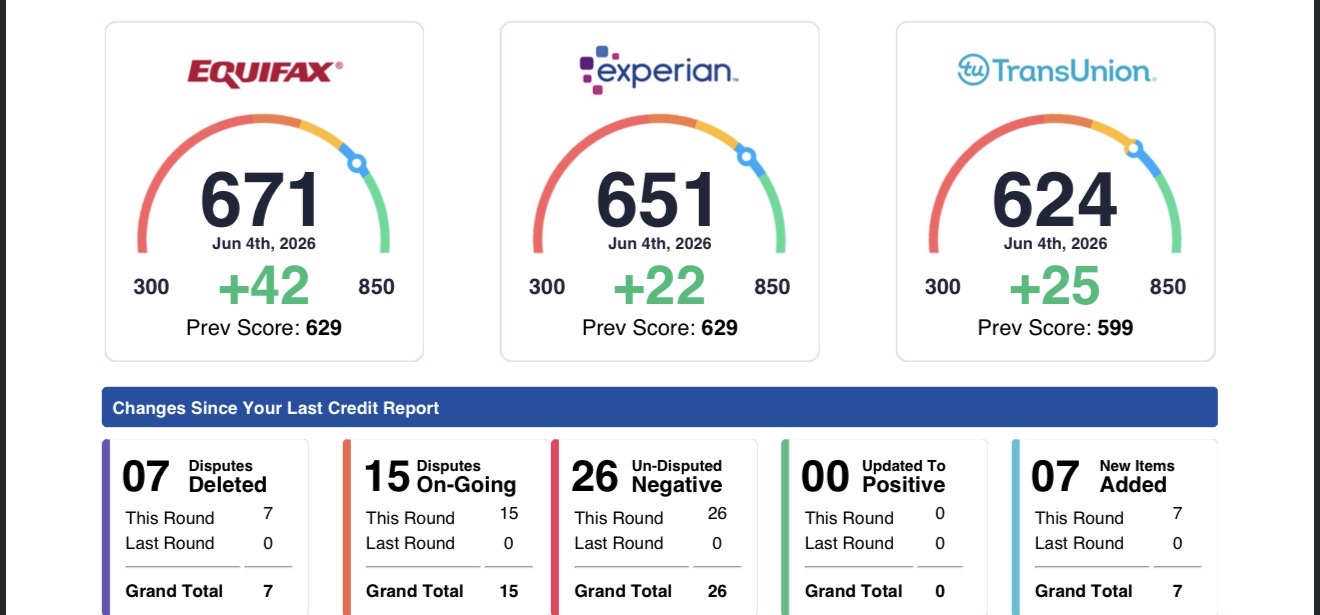Click the TransUnion logo
1320x615 pixels.
pyautogui.click(x=1056, y=71)
